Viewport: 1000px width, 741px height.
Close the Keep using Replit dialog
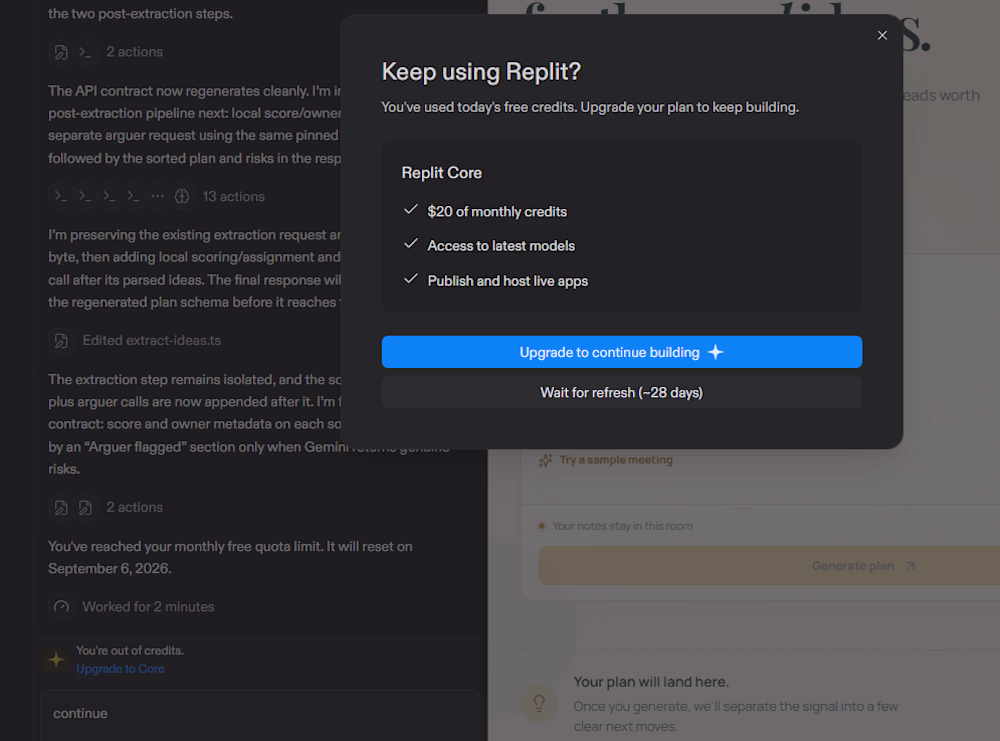point(882,36)
